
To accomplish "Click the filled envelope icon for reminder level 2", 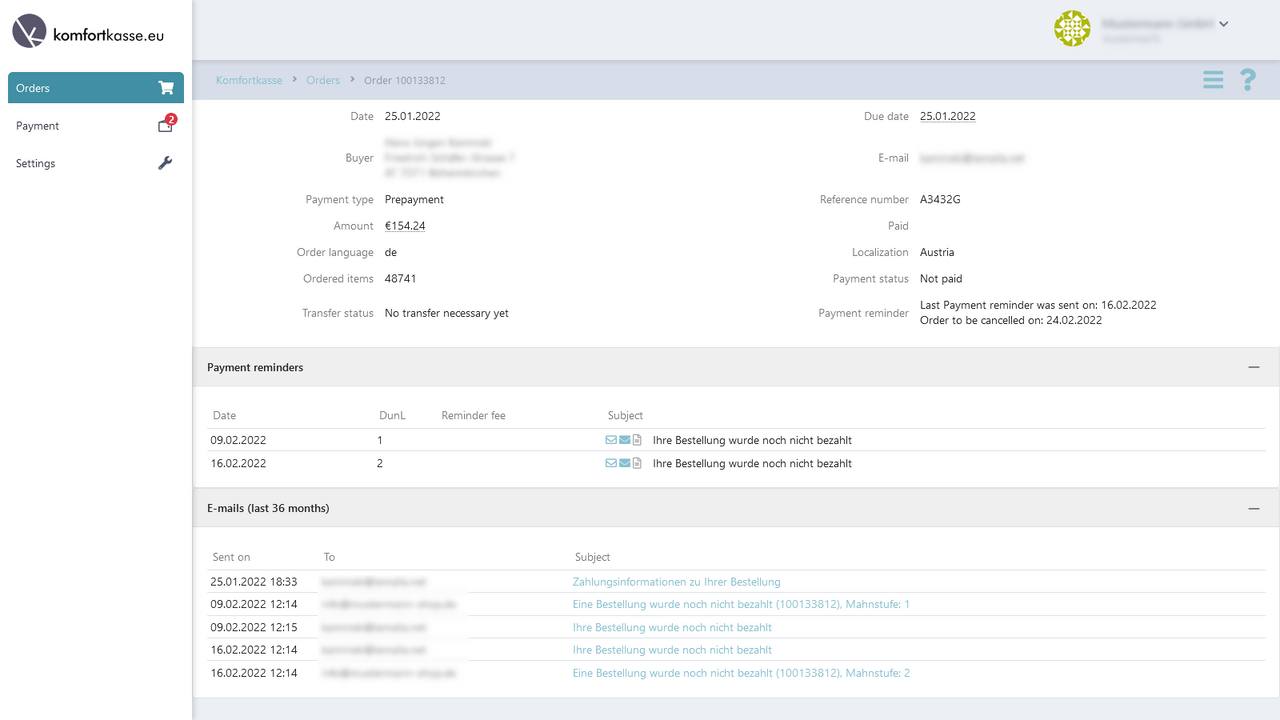I will tap(623, 462).
